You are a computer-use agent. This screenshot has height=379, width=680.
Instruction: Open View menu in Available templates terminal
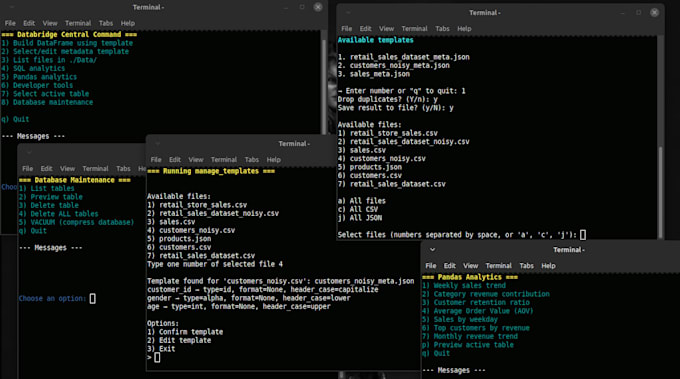(x=386, y=29)
